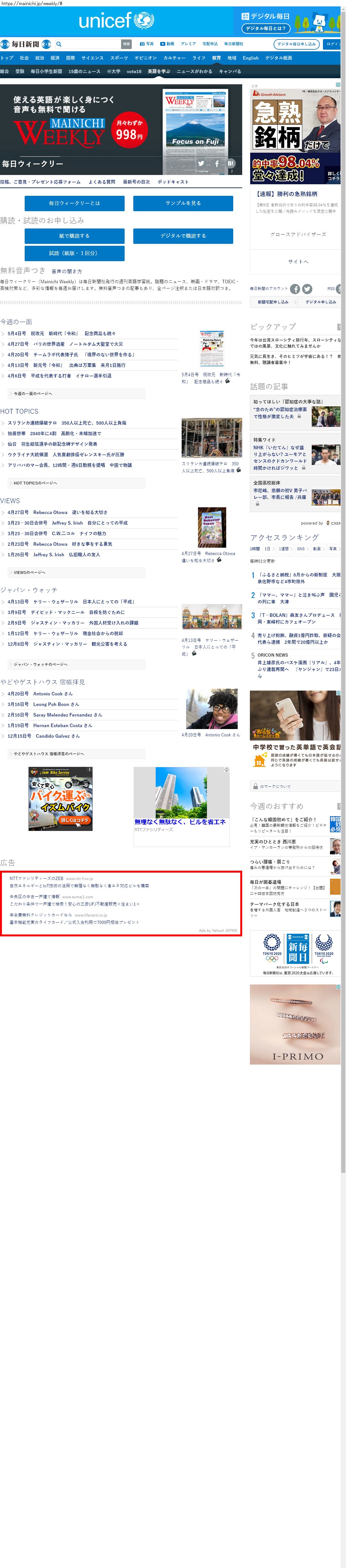Screen dimensions: 346x1568
Task: Open 2月23日号 Rebecca Otowa article
Action: 60,544
